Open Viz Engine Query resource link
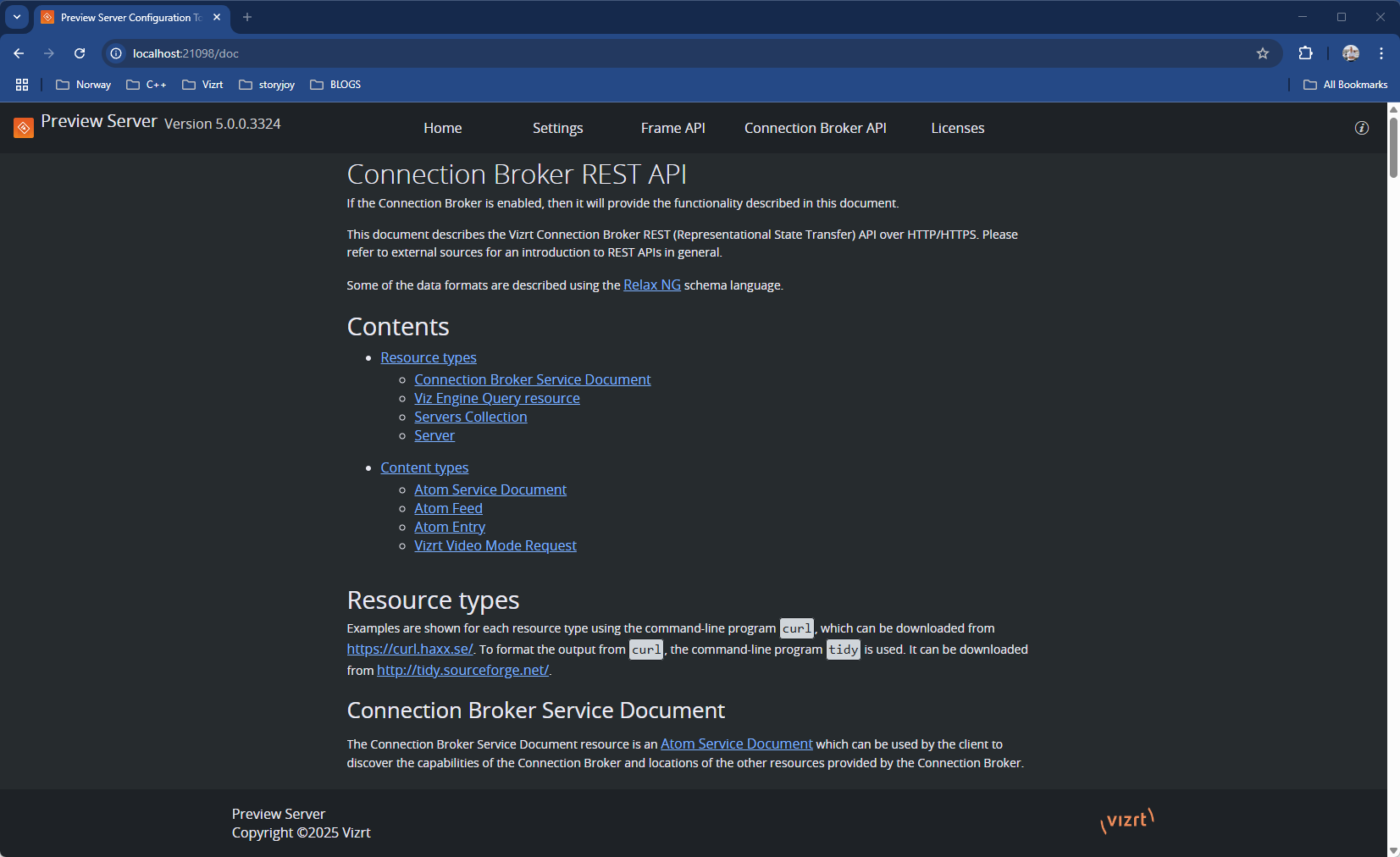The width and height of the screenshot is (1400, 857). (x=497, y=398)
